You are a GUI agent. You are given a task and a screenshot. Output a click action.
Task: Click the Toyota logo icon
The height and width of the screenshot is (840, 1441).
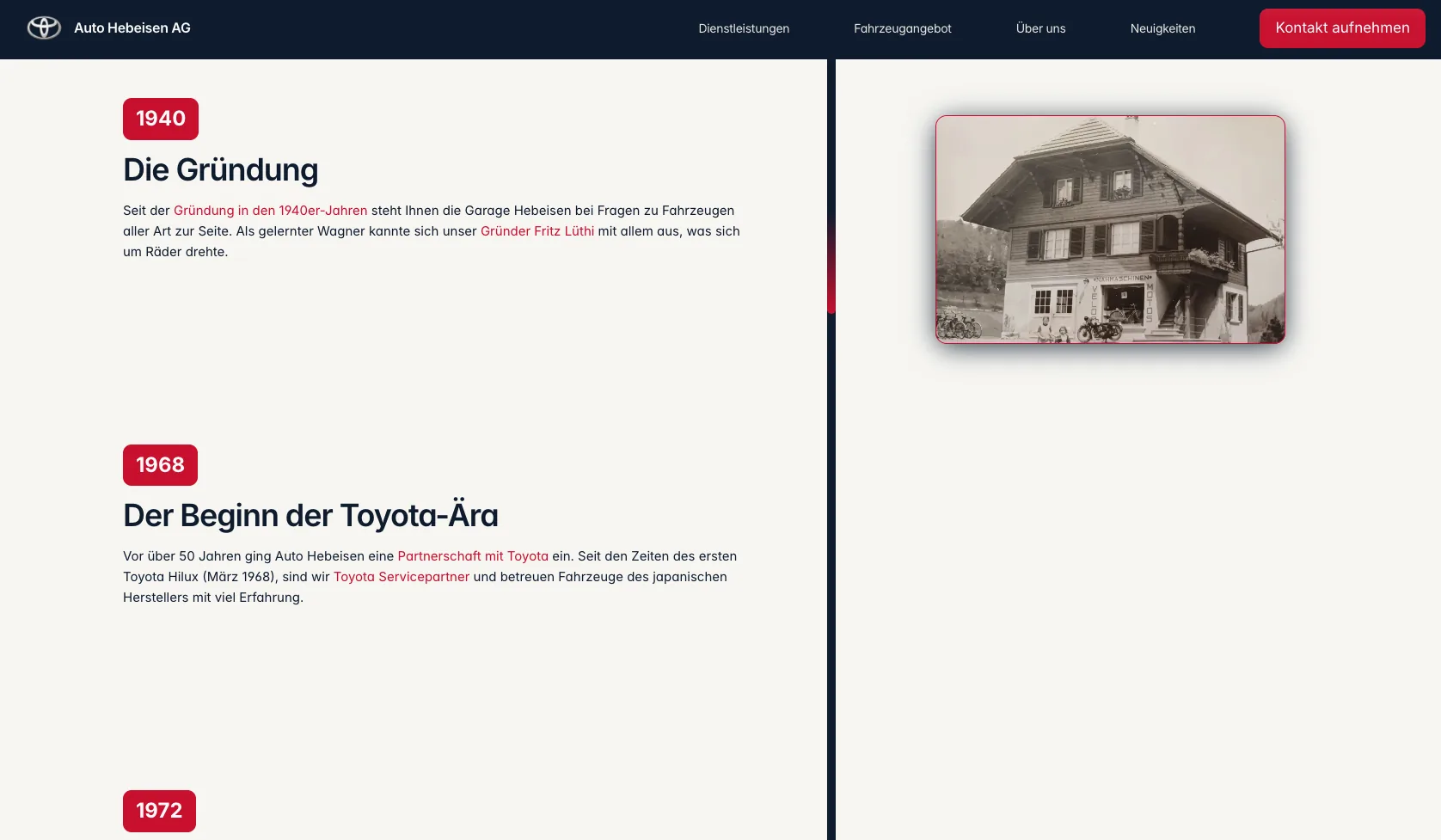[44, 28]
